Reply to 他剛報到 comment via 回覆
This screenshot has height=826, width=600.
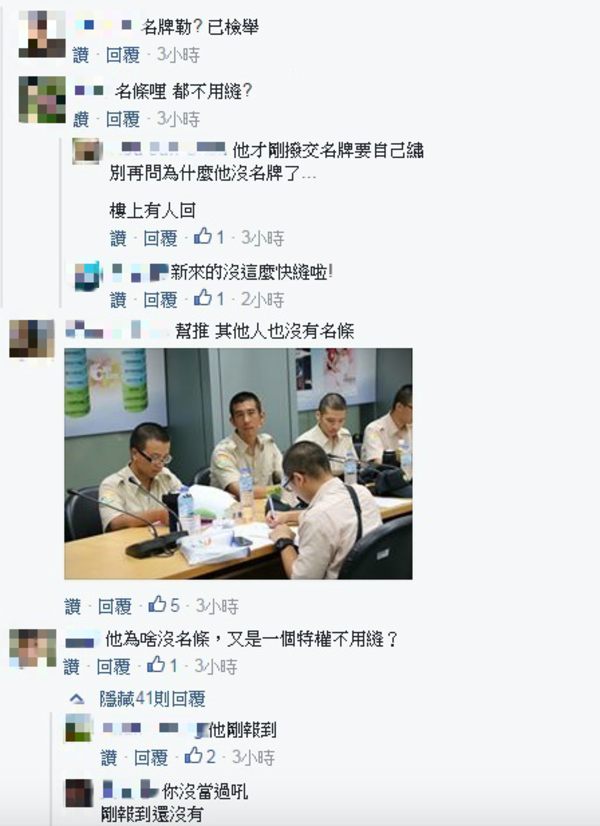151,758
